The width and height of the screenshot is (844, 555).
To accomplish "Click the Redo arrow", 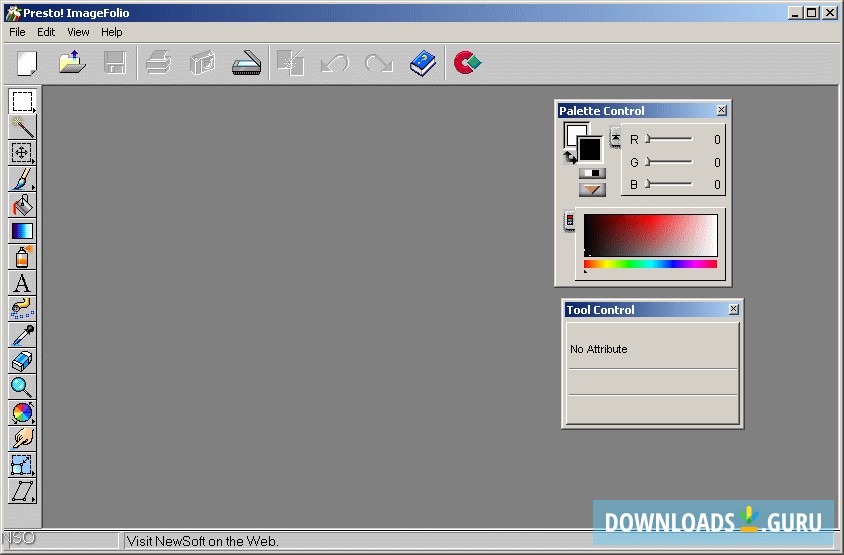I will click(x=379, y=63).
